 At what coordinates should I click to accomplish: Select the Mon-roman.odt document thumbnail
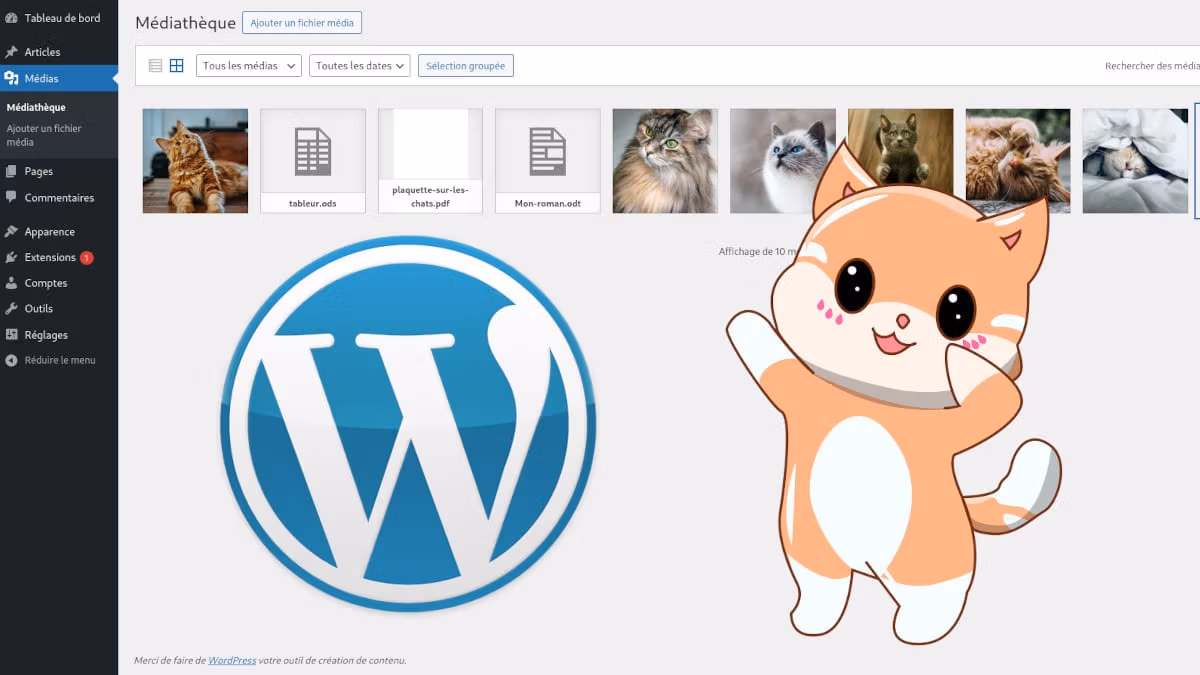point(548,161)
